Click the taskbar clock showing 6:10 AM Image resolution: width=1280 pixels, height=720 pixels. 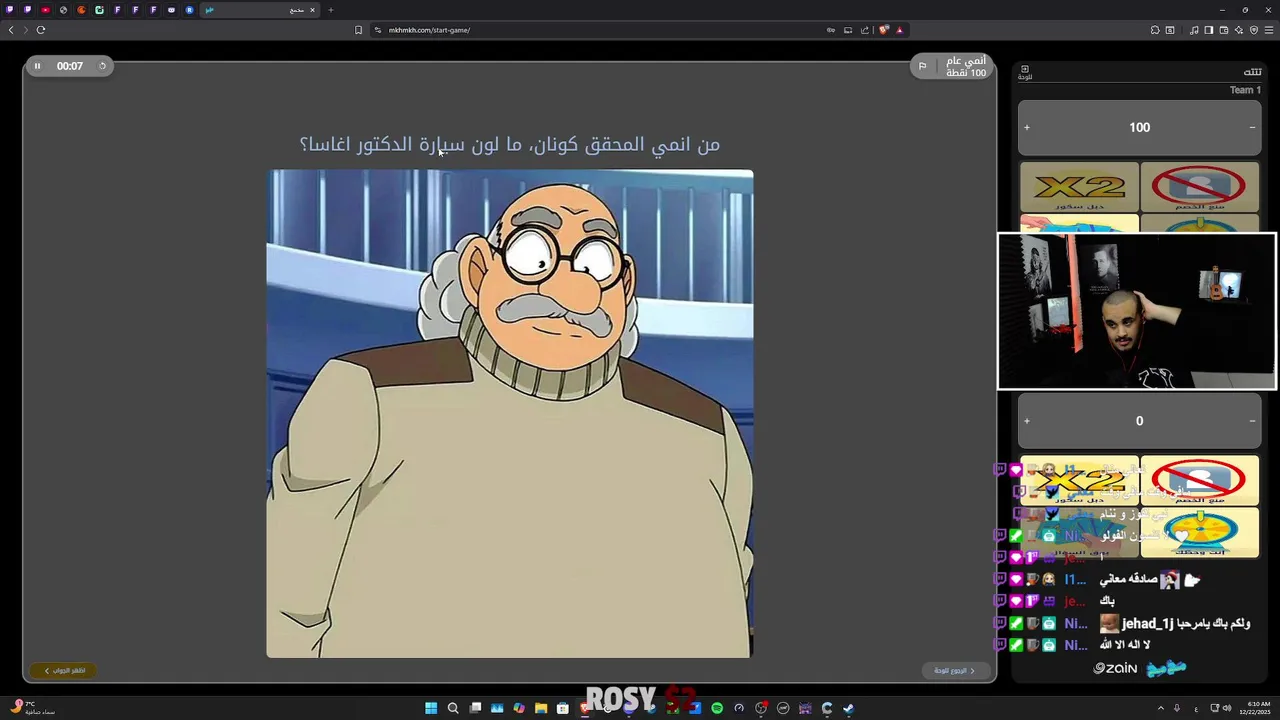[1254, 708]
